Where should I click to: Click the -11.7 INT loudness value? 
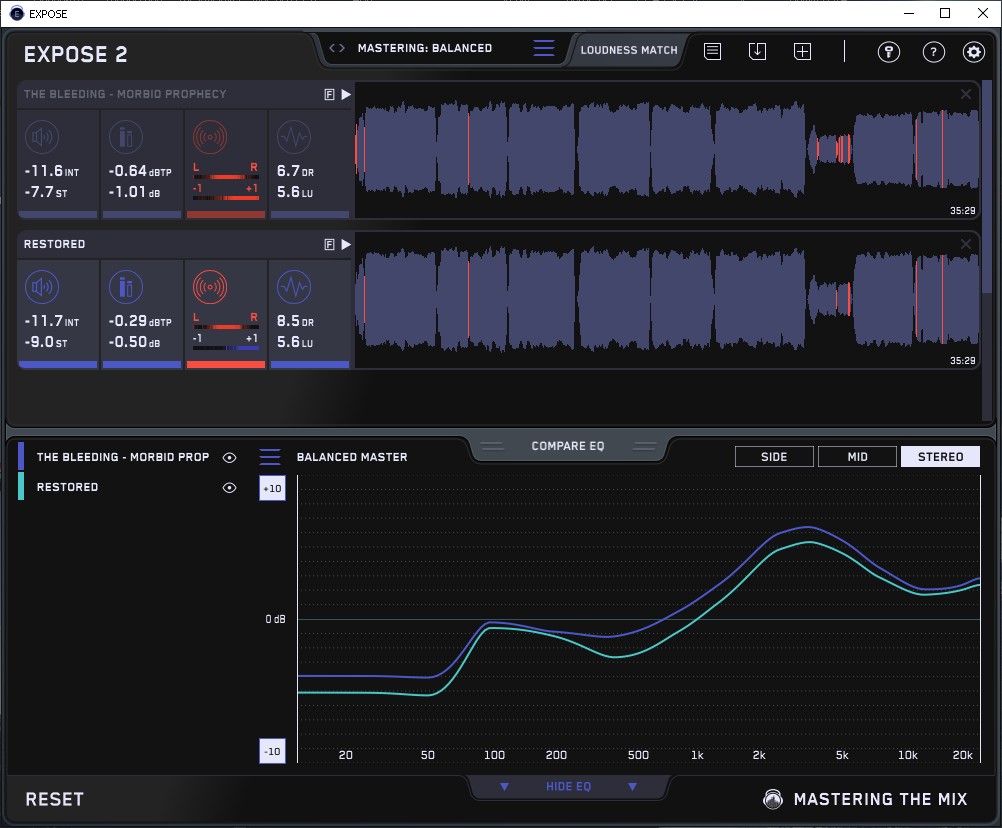point(52,321)
